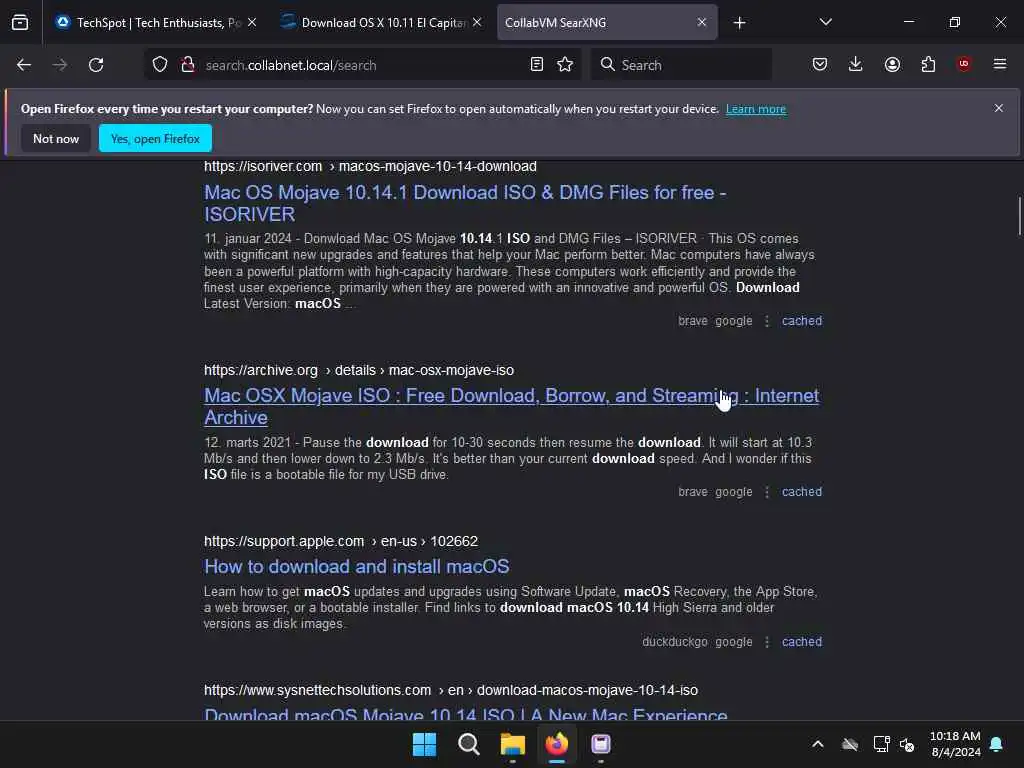Image resolution: width=1024 pixels, height=768 pixels.
Task: Close the Download OS X El Capitan tab
Action: [x=477, y=22]
